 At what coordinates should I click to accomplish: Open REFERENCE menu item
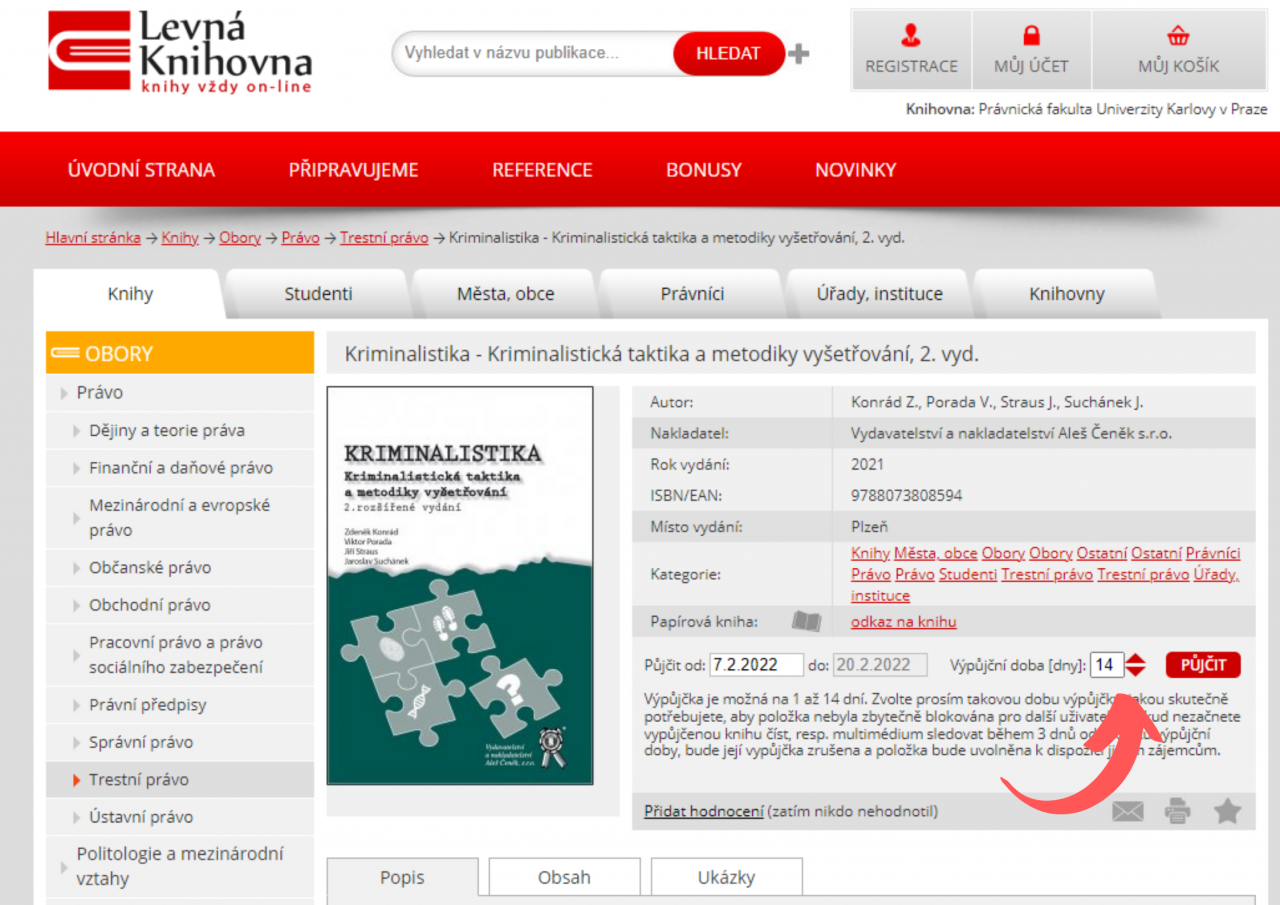(542, 170)
